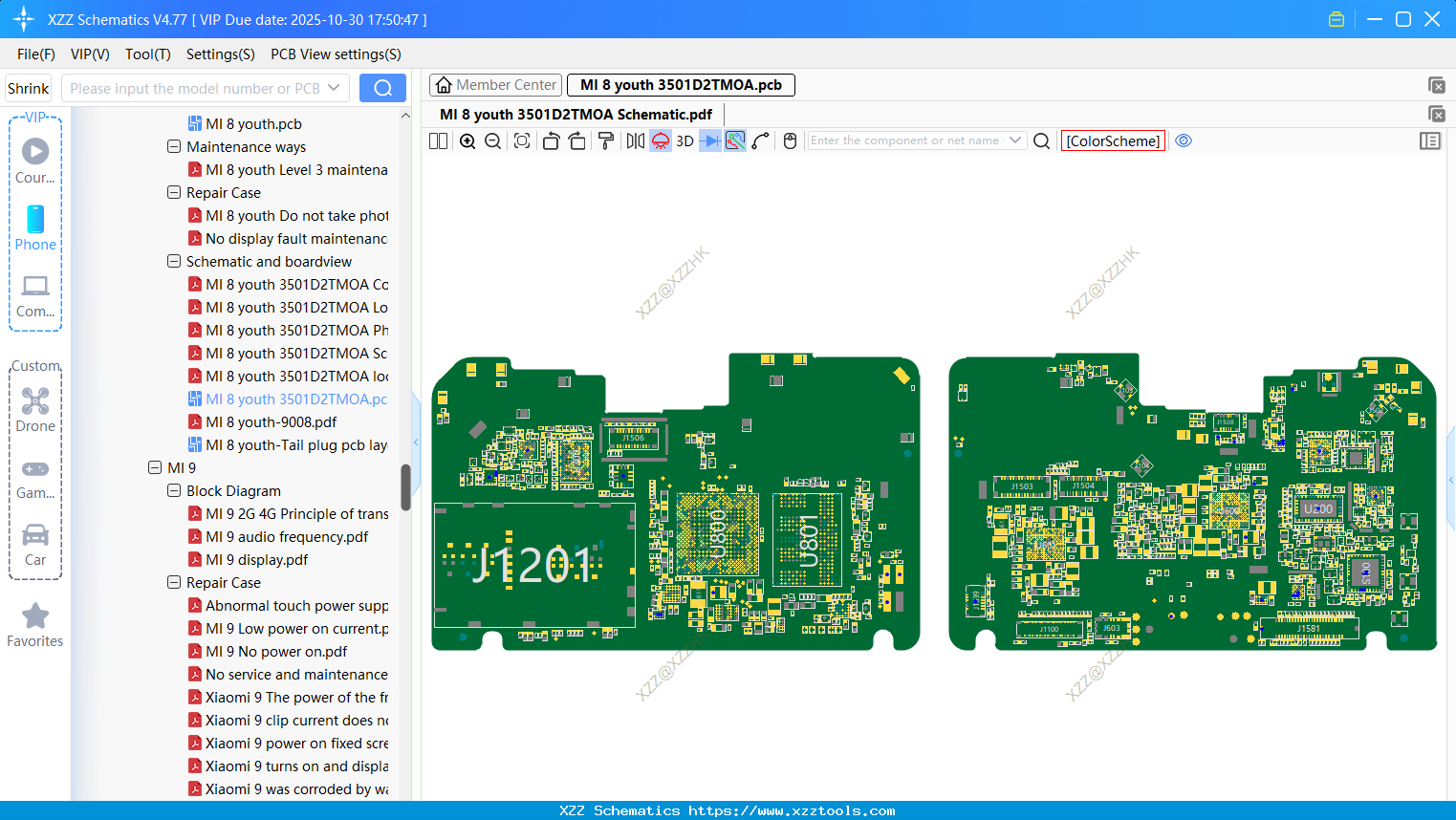Open the ColorScheme options

(1113, 140)
